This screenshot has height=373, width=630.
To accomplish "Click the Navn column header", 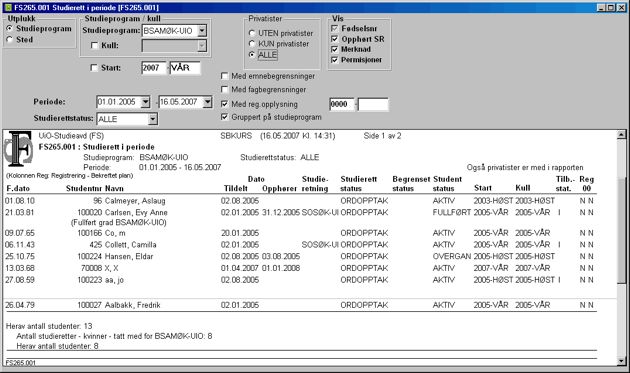I will [x=114, y=188].
